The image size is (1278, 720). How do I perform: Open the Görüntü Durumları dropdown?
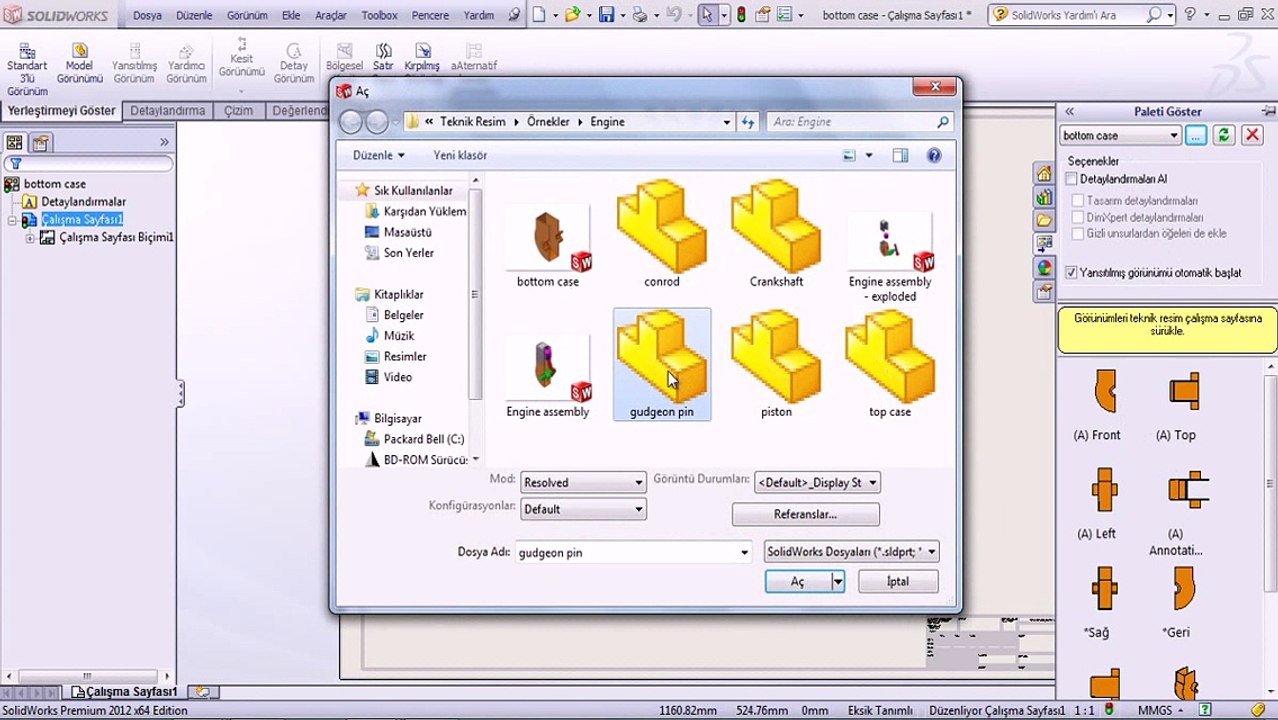click(x=817, y=482)
